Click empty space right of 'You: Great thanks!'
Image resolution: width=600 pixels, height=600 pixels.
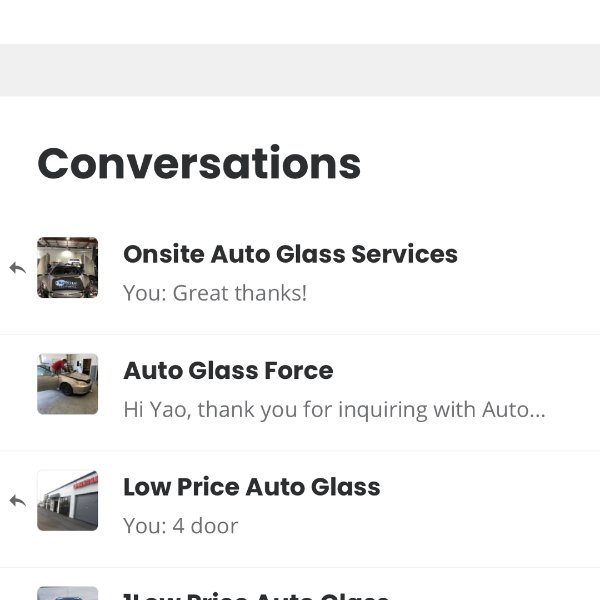tap(452, 293)
